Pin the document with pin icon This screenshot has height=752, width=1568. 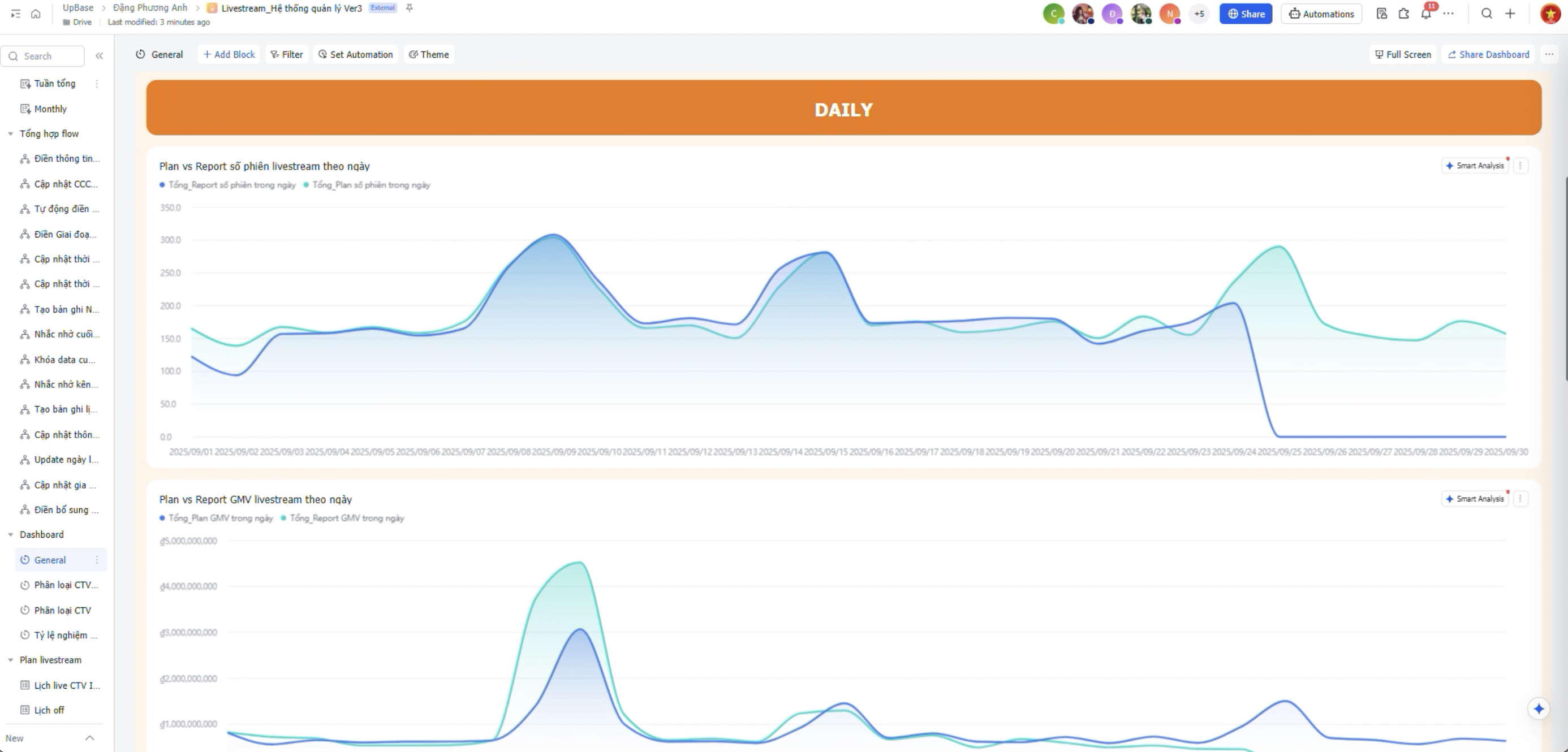(x=410, y=8)
